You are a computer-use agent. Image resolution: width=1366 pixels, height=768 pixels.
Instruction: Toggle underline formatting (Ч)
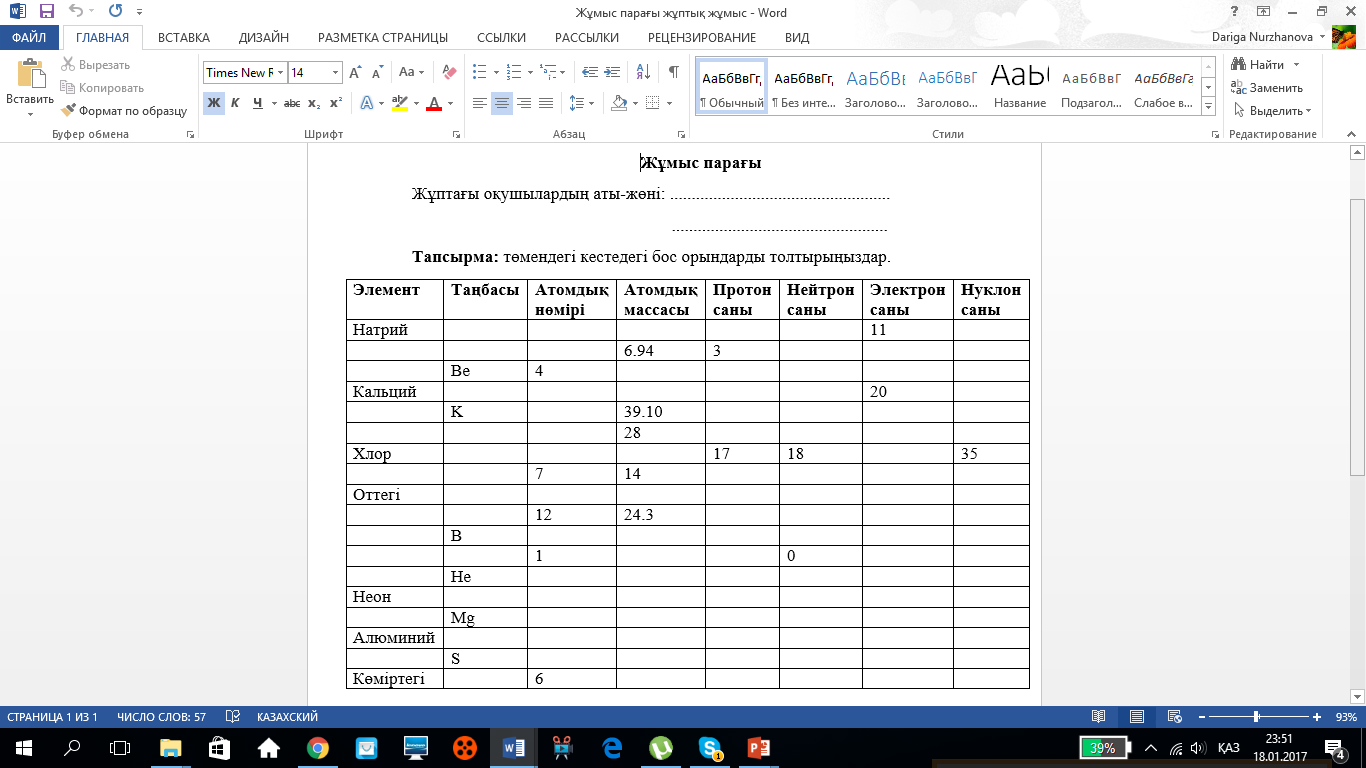258,103
